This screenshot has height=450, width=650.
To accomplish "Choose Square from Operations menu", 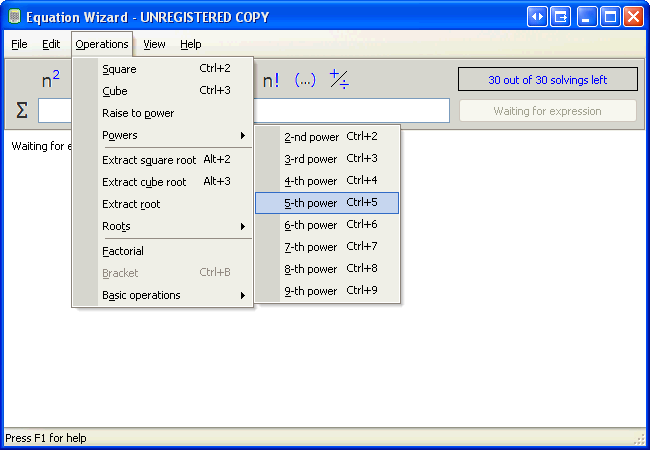I will click(162, 69).
